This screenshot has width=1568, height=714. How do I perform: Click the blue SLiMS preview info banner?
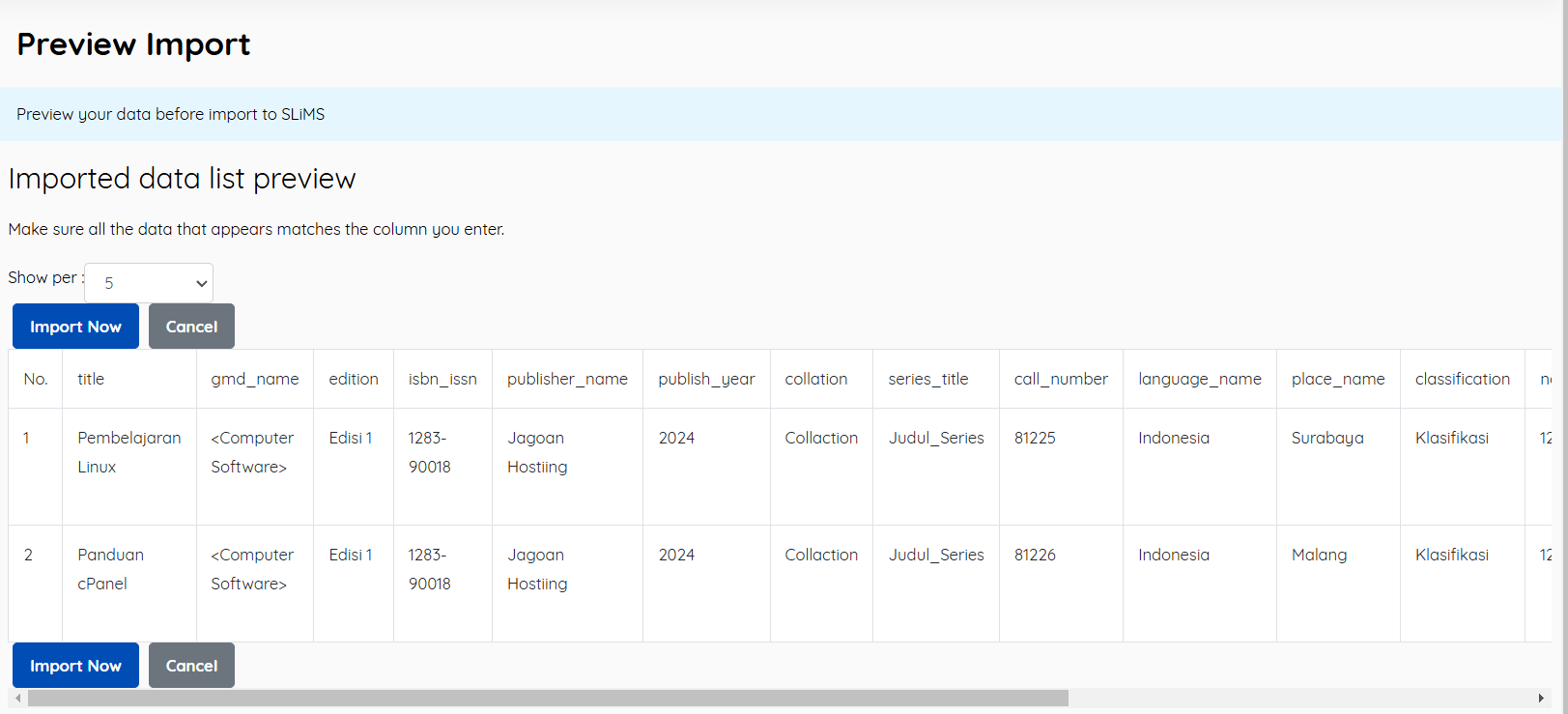tap(781, 114)
